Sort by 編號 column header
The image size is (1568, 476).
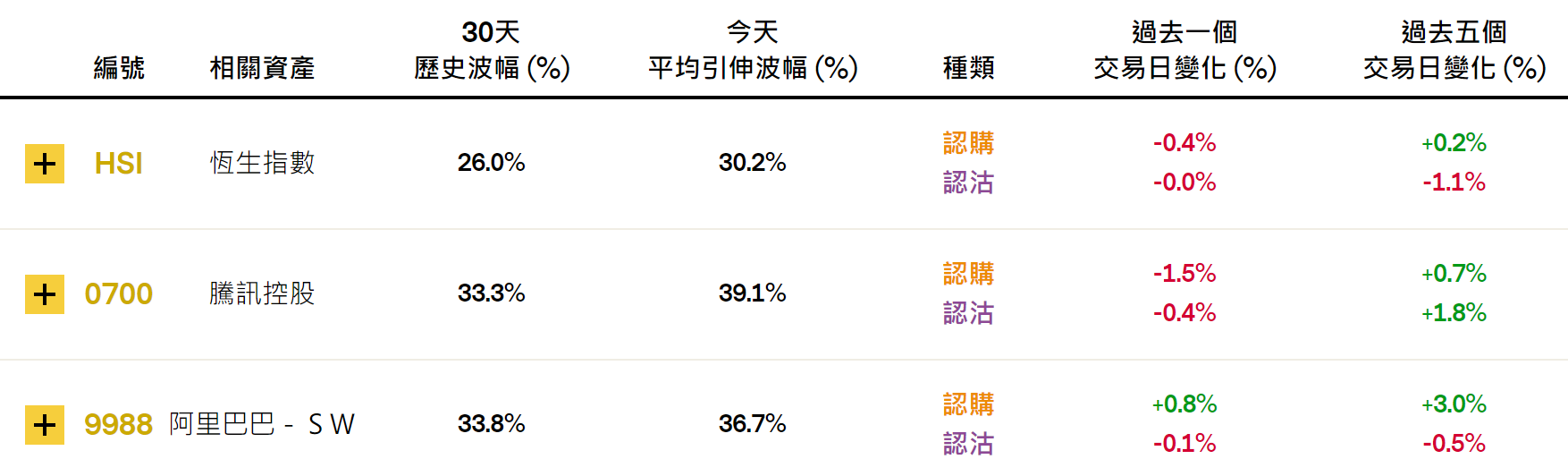[x=119, y=68]
